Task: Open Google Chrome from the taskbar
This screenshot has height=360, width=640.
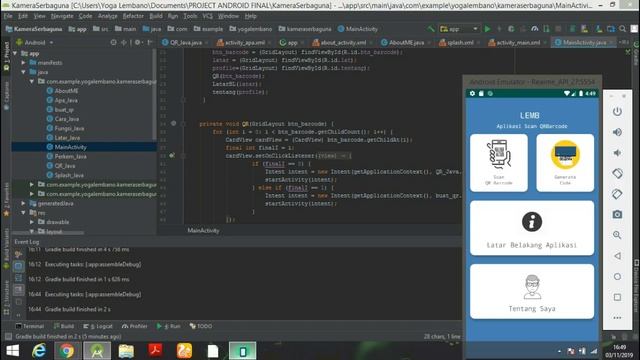Action: coord(67,351)
